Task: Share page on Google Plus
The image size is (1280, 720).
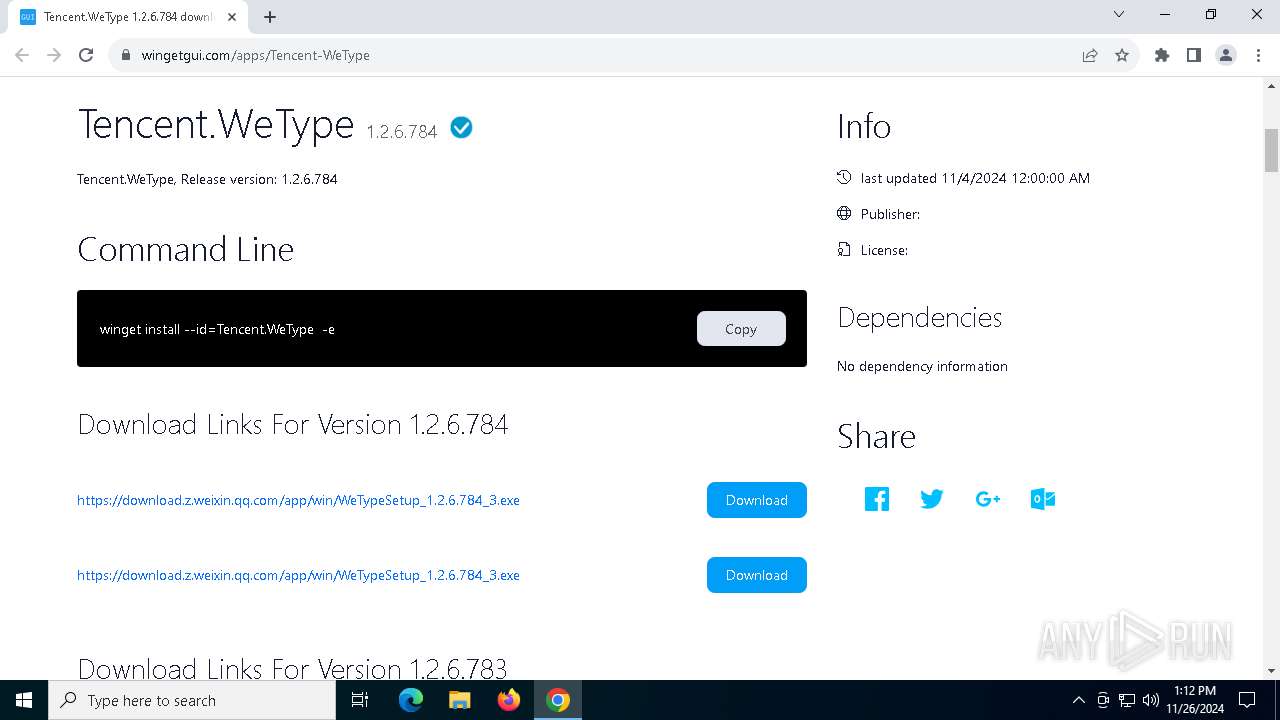Action: 988,499
